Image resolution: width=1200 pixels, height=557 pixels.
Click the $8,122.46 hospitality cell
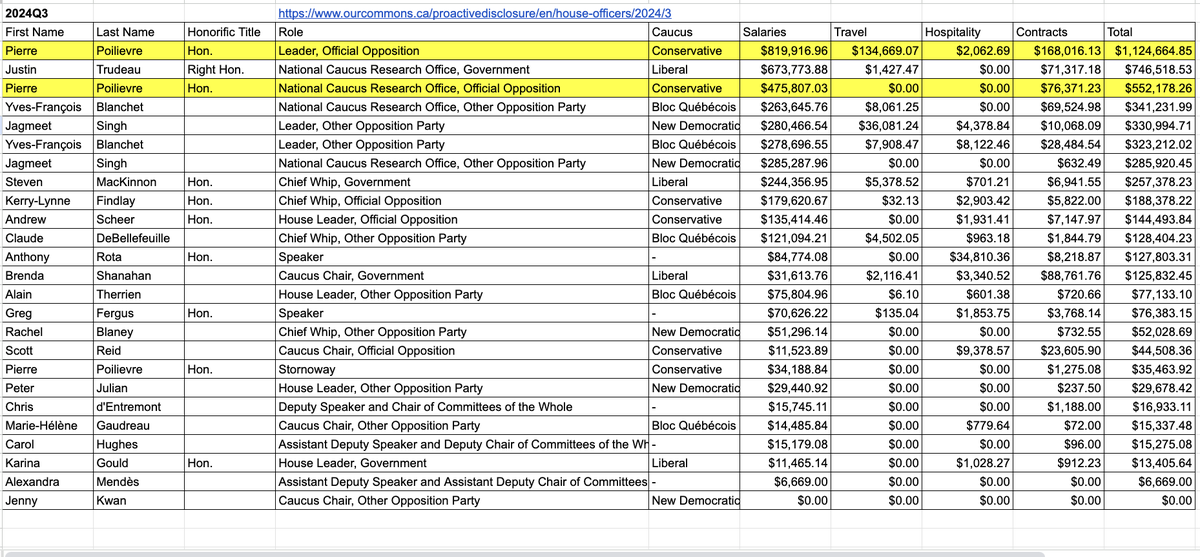[967, 145]
